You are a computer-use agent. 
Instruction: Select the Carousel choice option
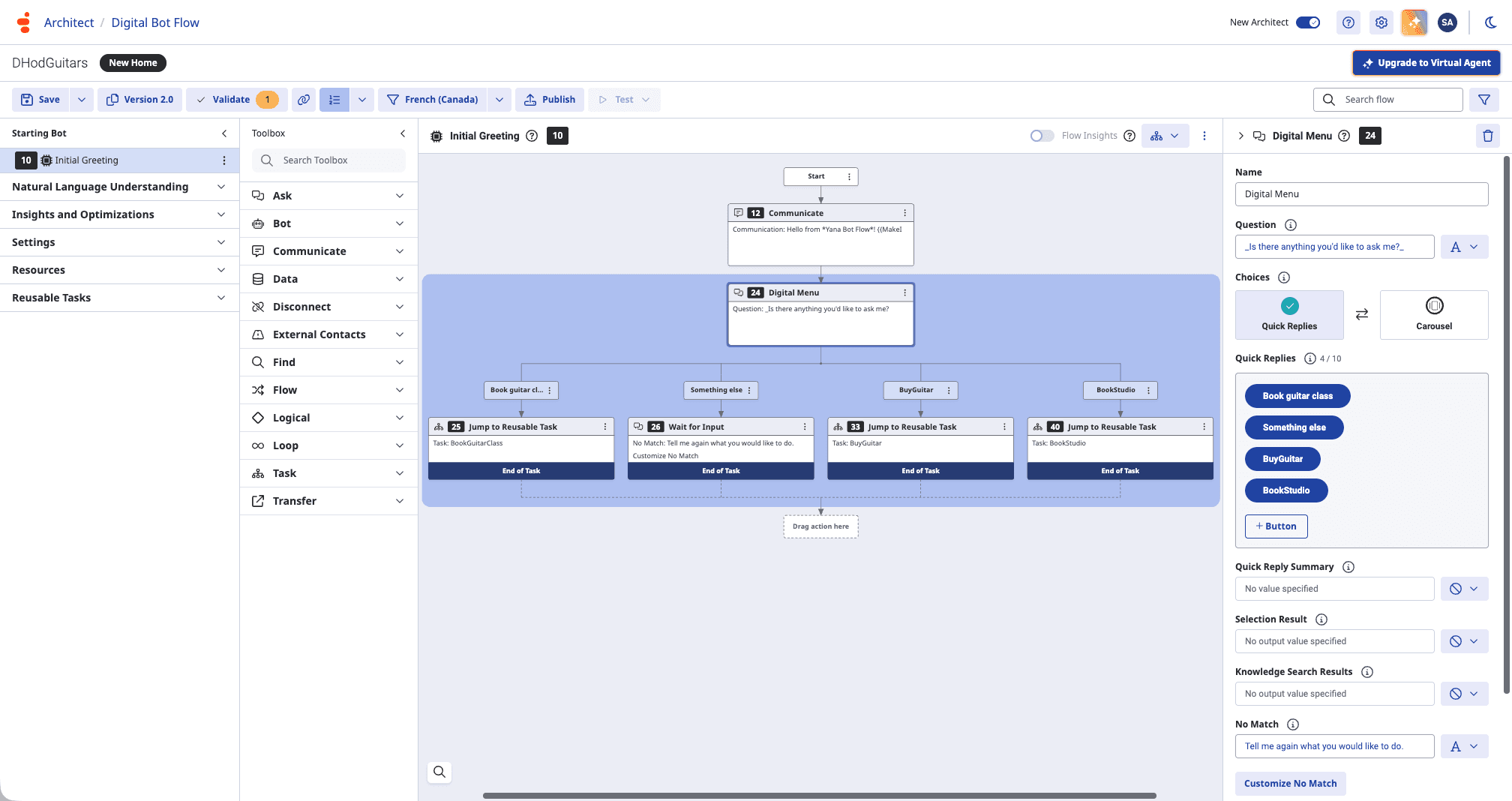pos(1434,315)
